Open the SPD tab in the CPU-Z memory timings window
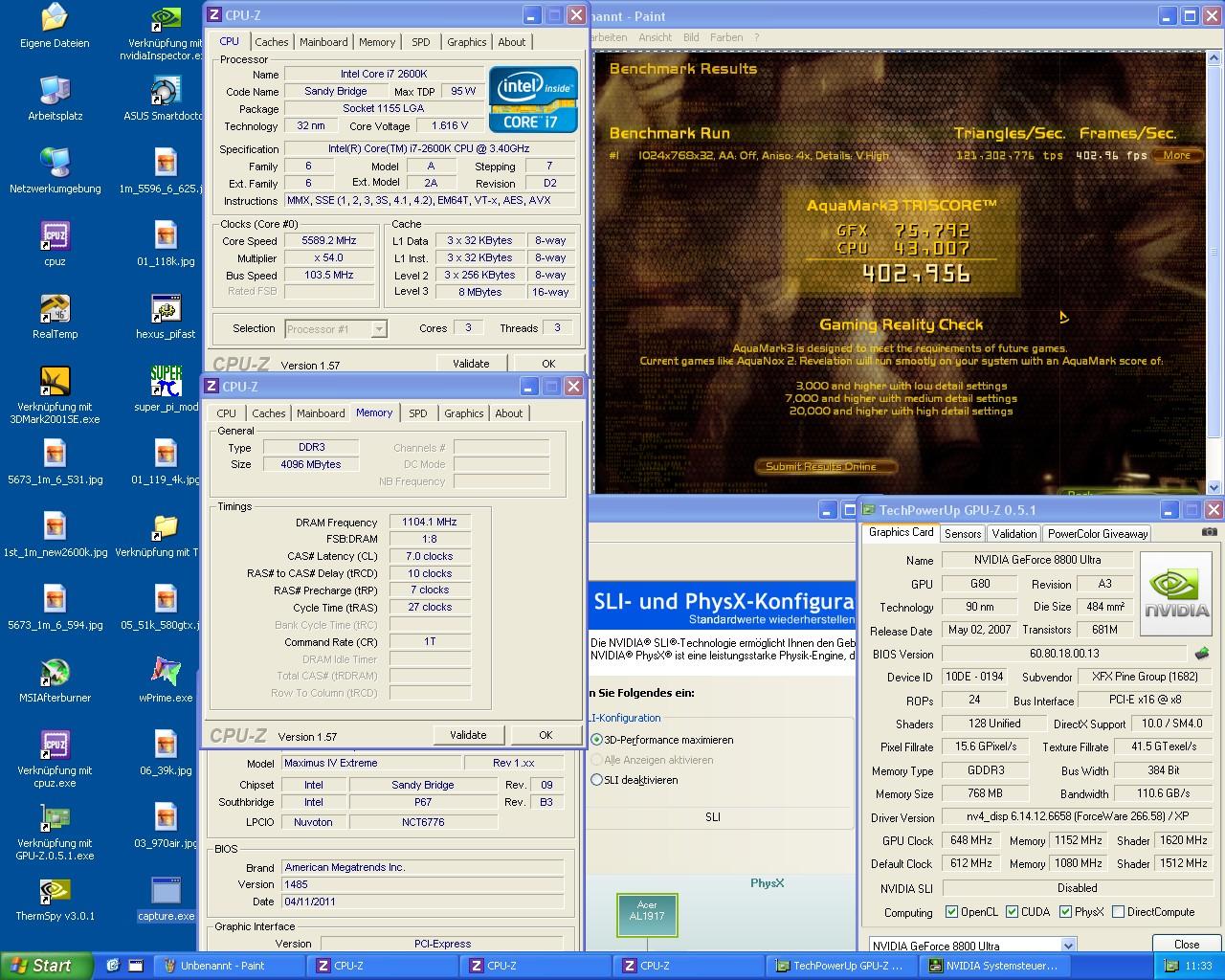Image resolution: width=1225 pixels, height=980 pixels. pyautogui.click(x=418, y=413)
